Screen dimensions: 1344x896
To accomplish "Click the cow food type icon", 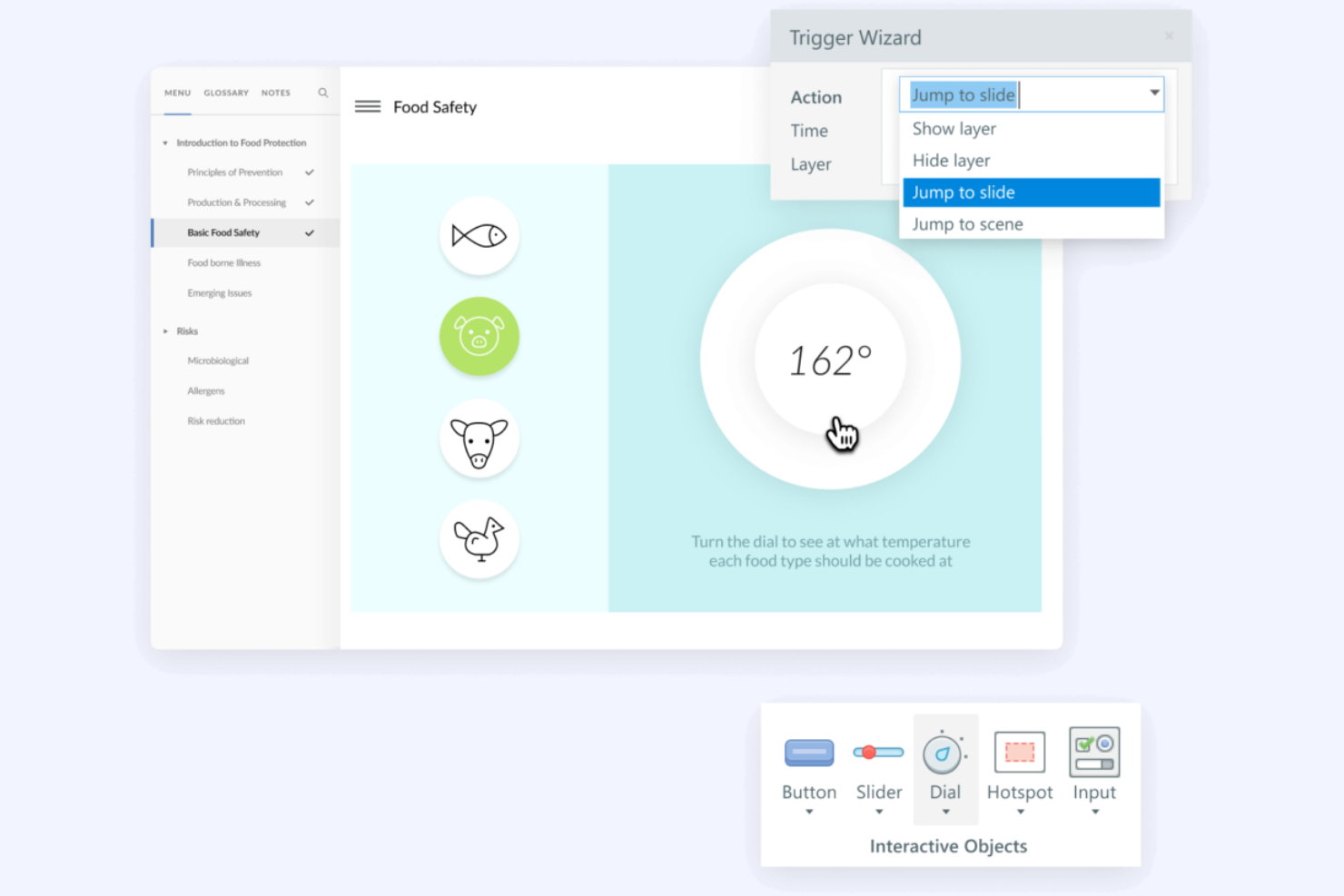I will [479, 438].
